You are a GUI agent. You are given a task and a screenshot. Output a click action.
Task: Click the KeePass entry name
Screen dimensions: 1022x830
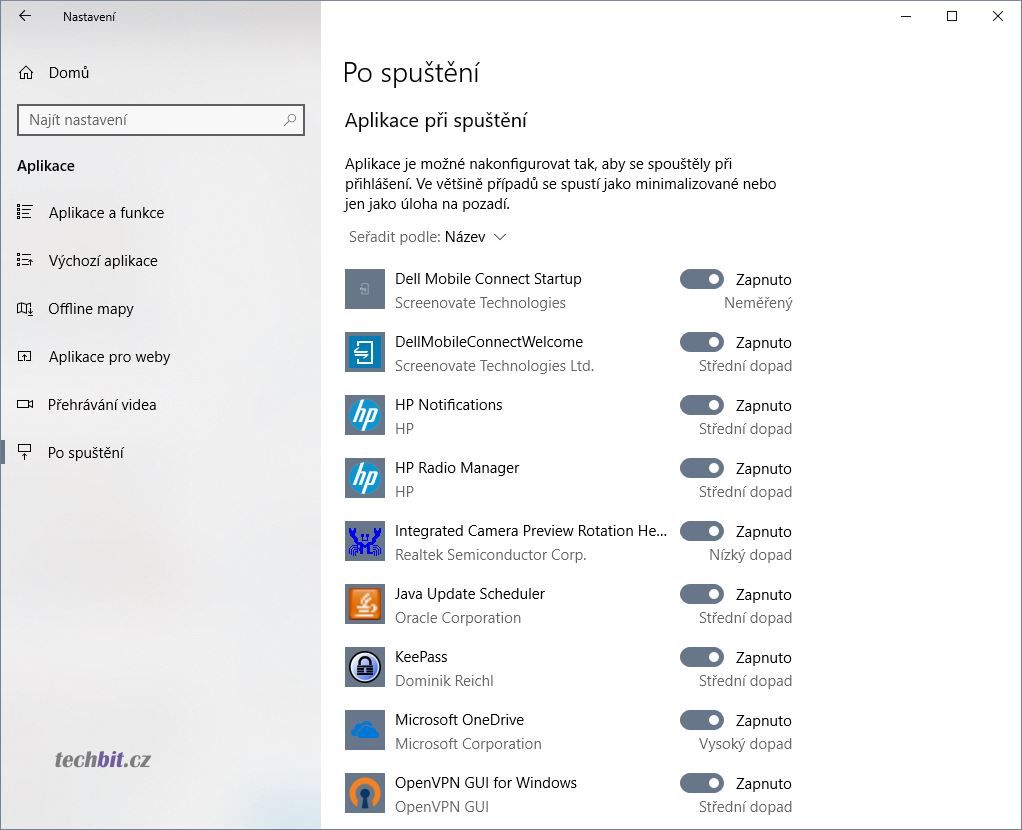pos(421,657)
